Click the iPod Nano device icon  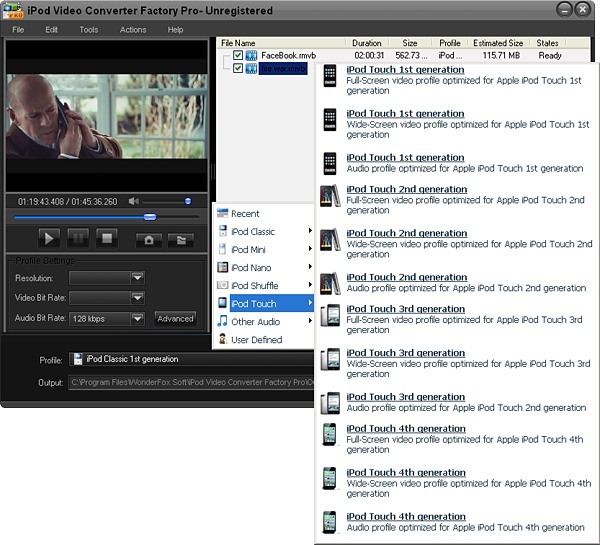pyautogui.click(x=222, y=267)
